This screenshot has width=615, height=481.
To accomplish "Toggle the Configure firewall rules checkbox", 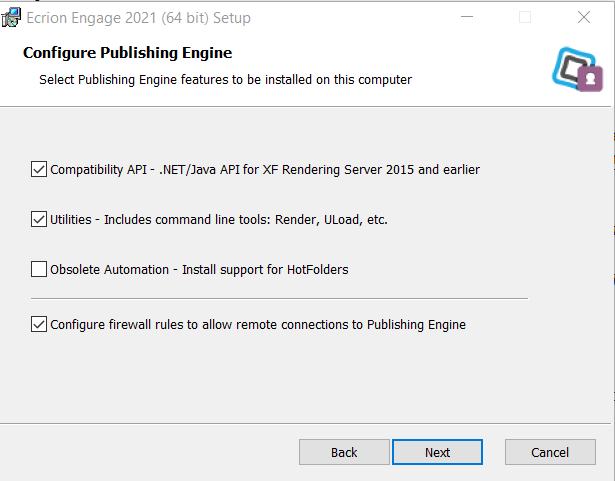I will point(39,324).
